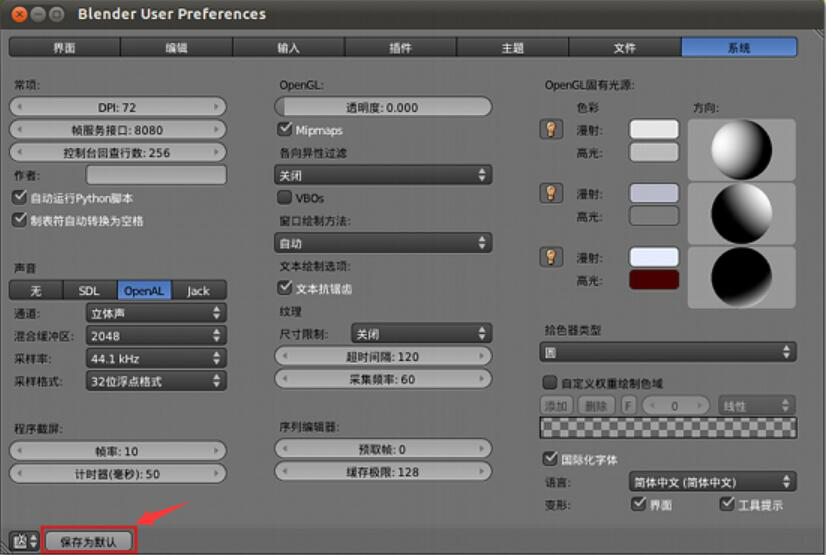Switch to the 界面 tab
Image resolution: width=826 pixels, height=555 pixels.
(64, 47)
